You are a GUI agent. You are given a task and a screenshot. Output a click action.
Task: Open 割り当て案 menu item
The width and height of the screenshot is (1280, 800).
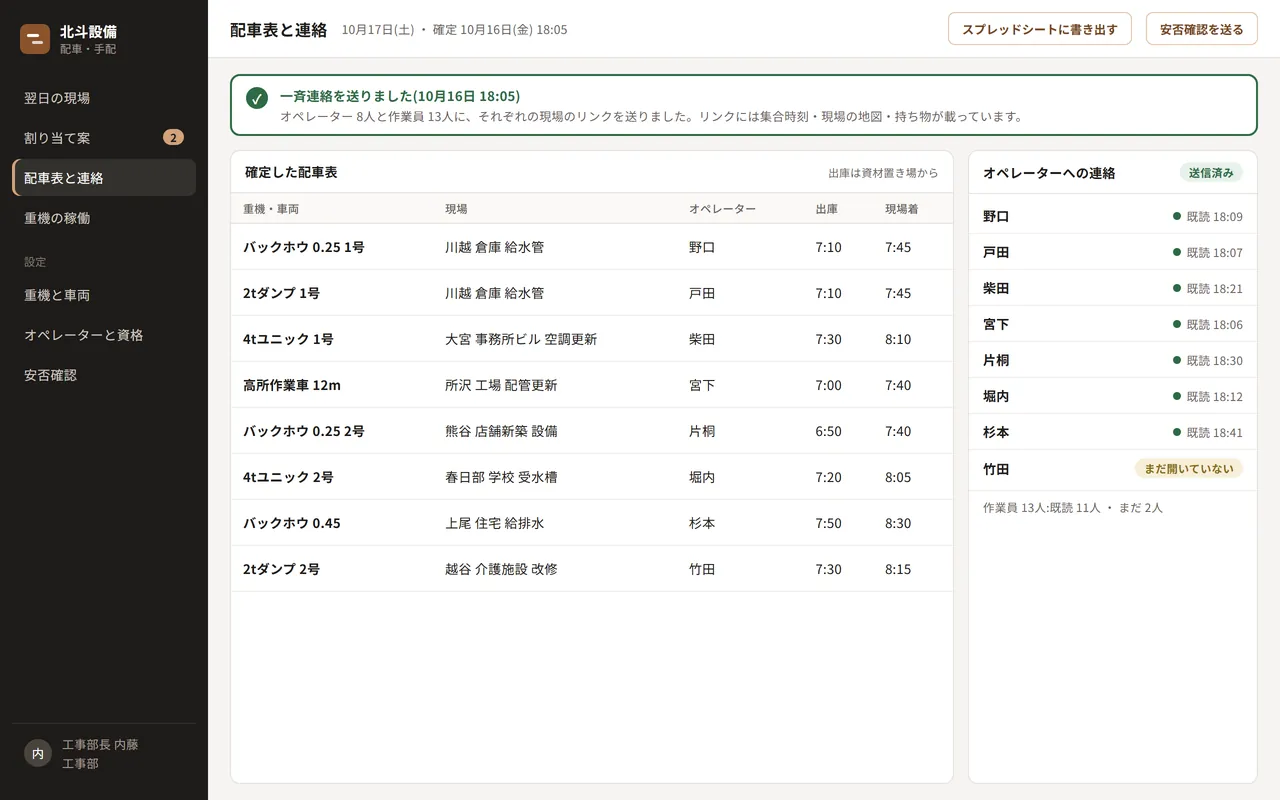tap(104, 138)
